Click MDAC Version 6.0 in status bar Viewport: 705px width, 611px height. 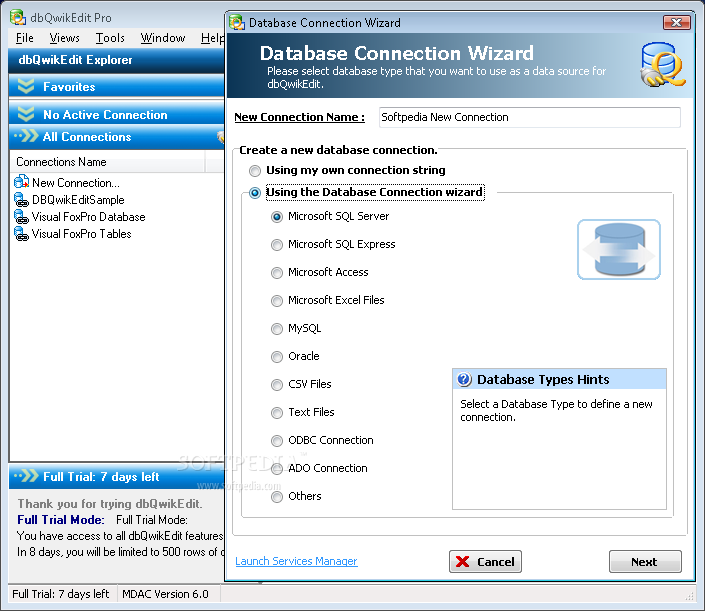[x=165, y=594]
